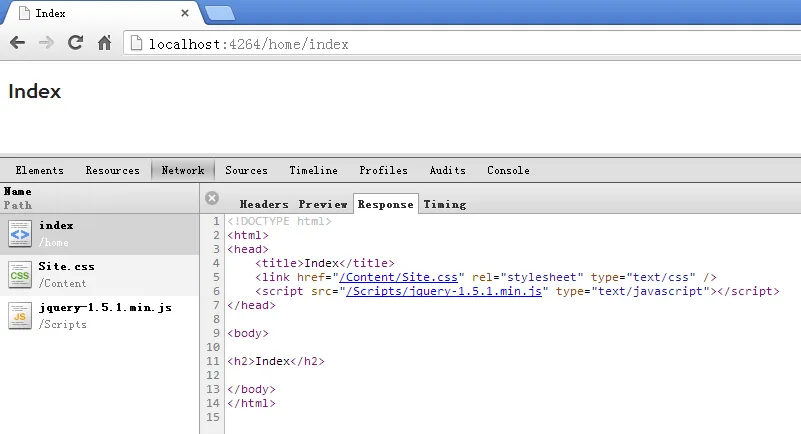Click the closing </head> tag line
Image resolution: width=801 pixels, height=434 pixels.
(x=251, y=305)
